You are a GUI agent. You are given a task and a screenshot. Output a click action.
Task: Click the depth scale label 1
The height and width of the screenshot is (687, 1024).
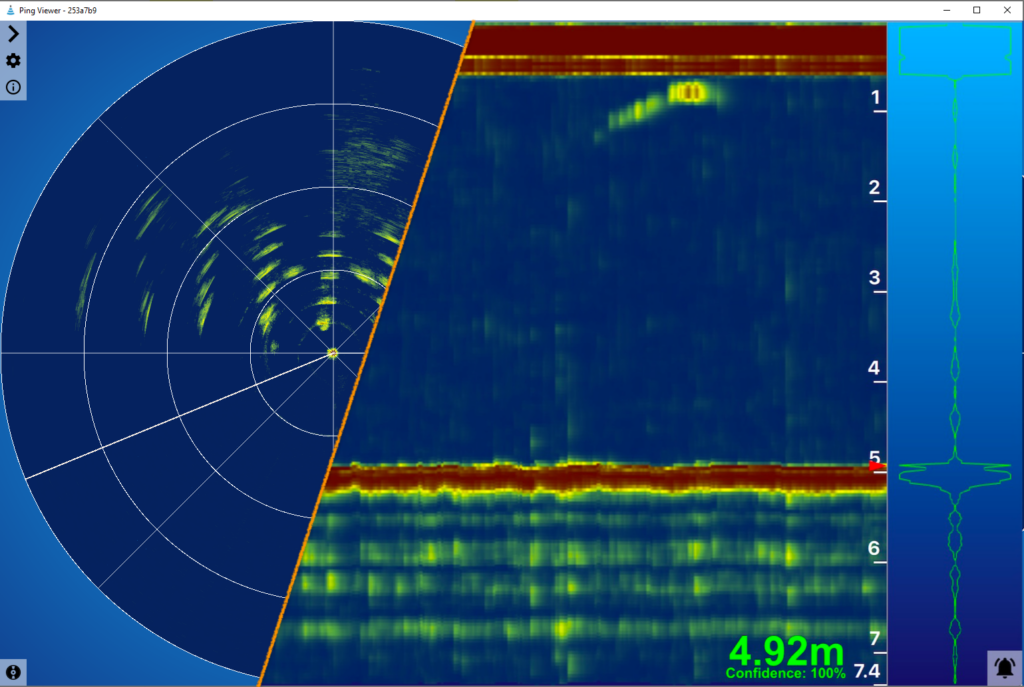[874, 97]
